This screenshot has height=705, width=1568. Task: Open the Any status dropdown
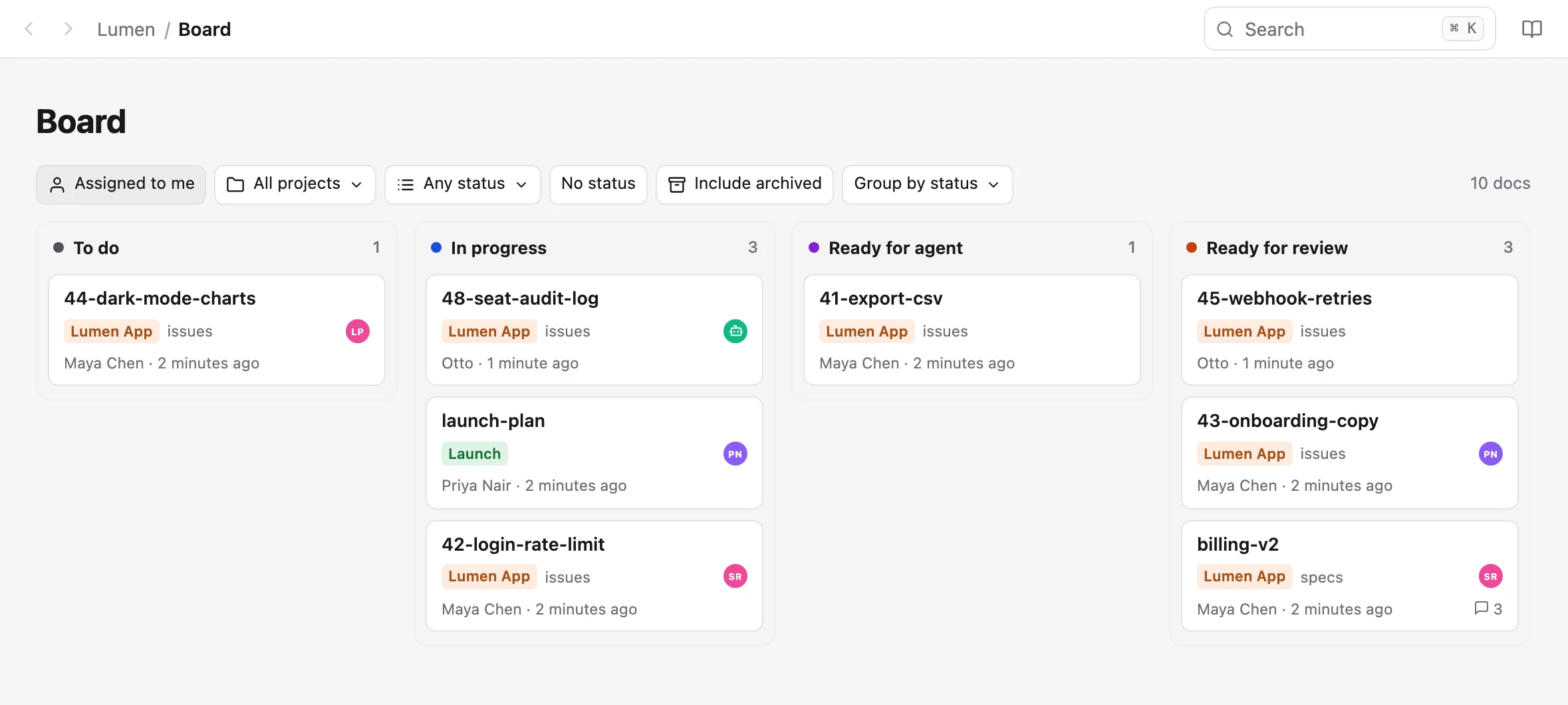click(x=463, y=184)
